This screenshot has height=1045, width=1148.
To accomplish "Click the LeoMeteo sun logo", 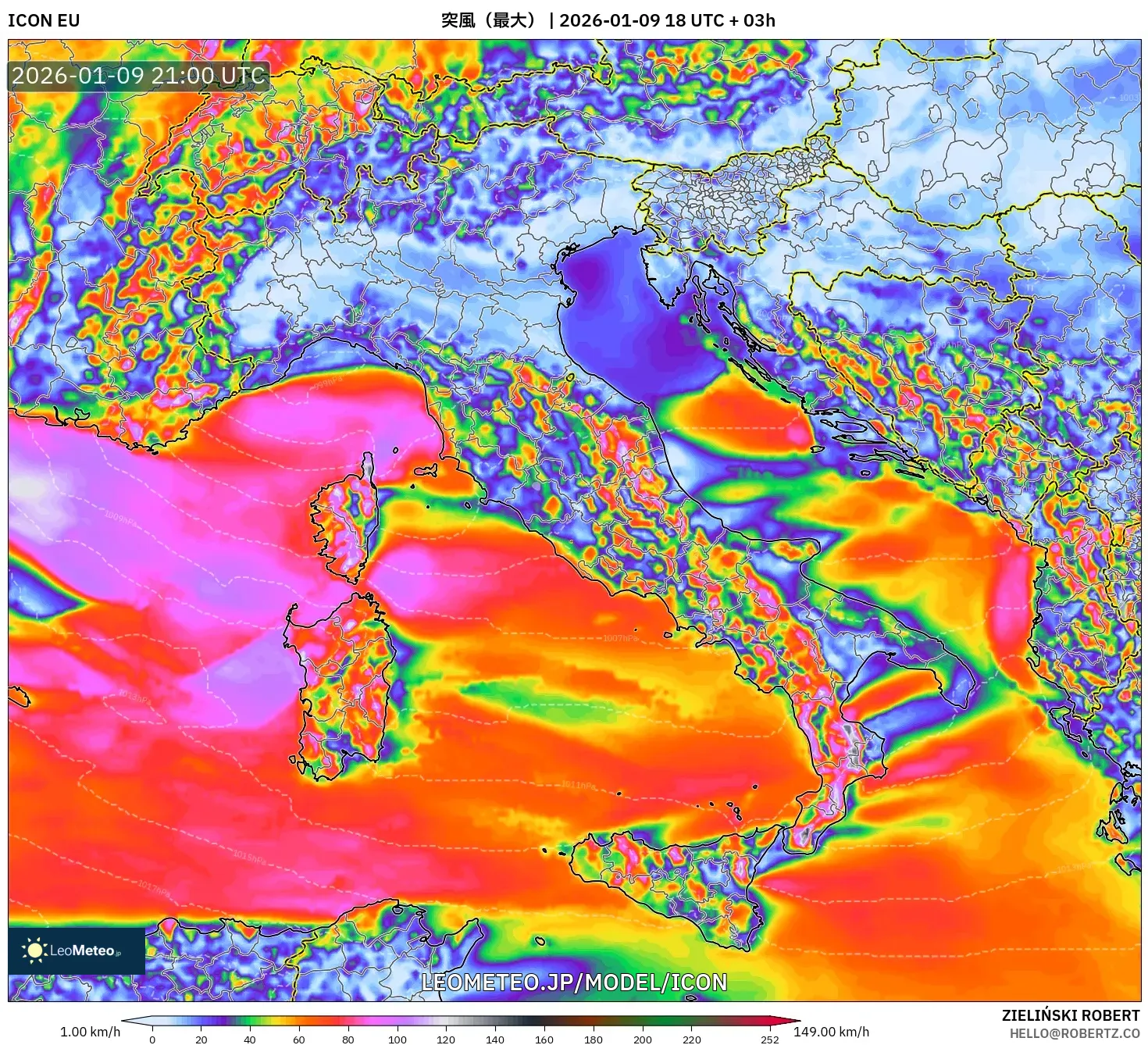I will [x=34, y=950].
